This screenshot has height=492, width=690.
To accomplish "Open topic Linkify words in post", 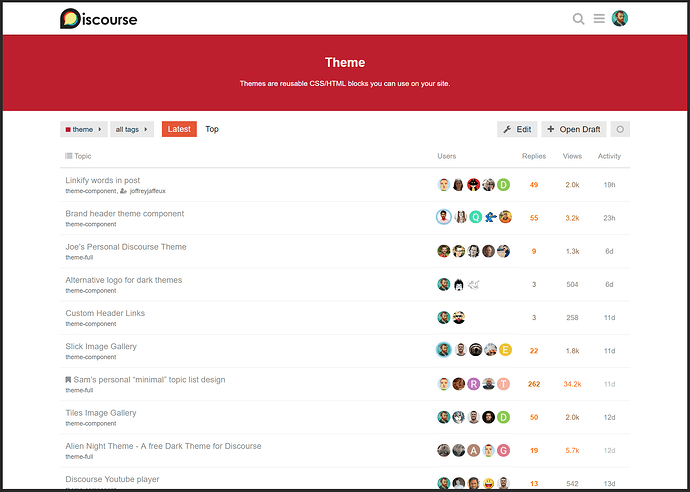I will [x=103, y=180].
